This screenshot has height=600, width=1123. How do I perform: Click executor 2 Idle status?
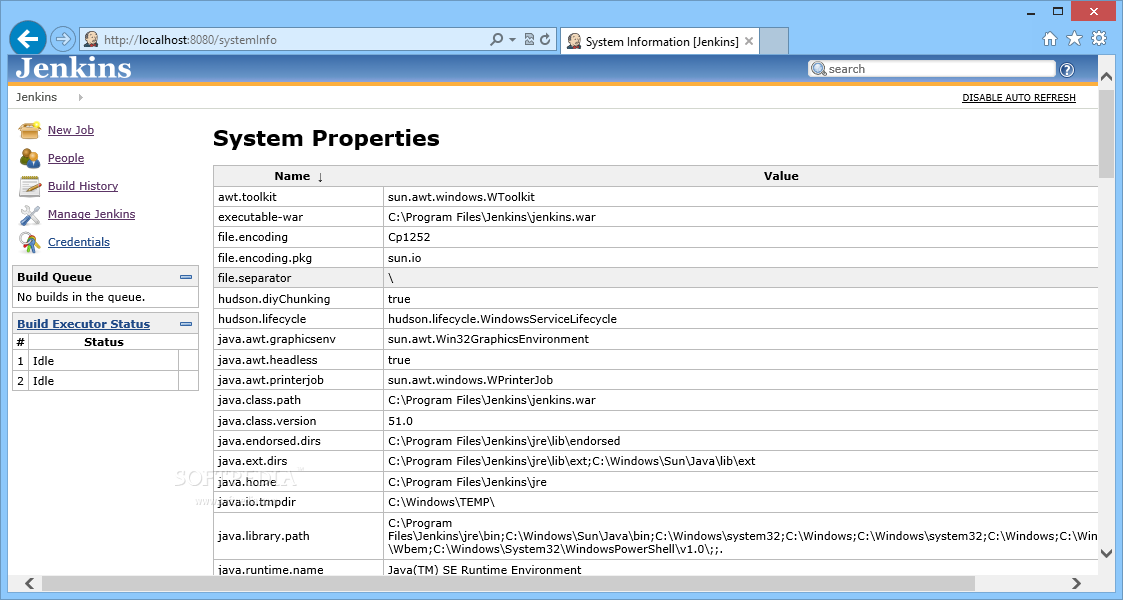coord(44,381)
